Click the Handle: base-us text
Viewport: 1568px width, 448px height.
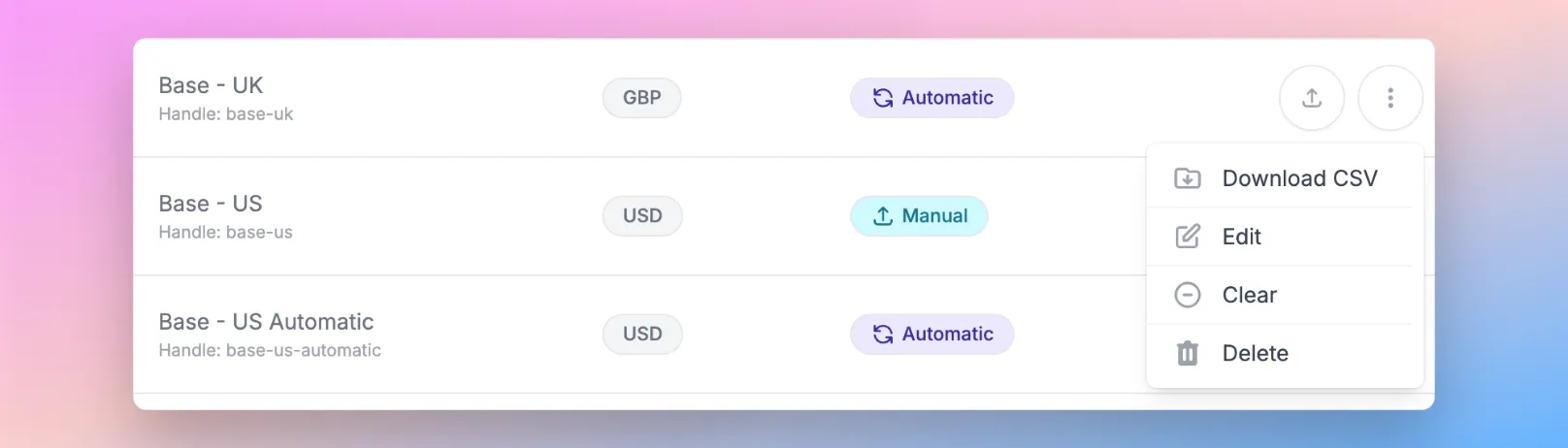click(225, 233)
